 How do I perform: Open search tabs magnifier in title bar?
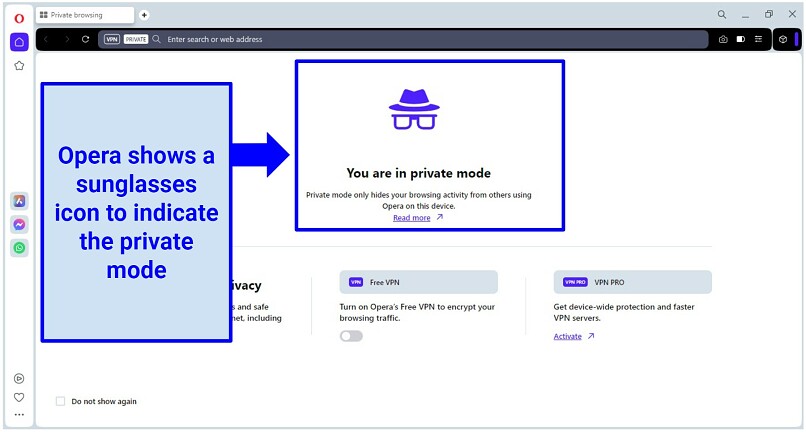coord(722,14)
